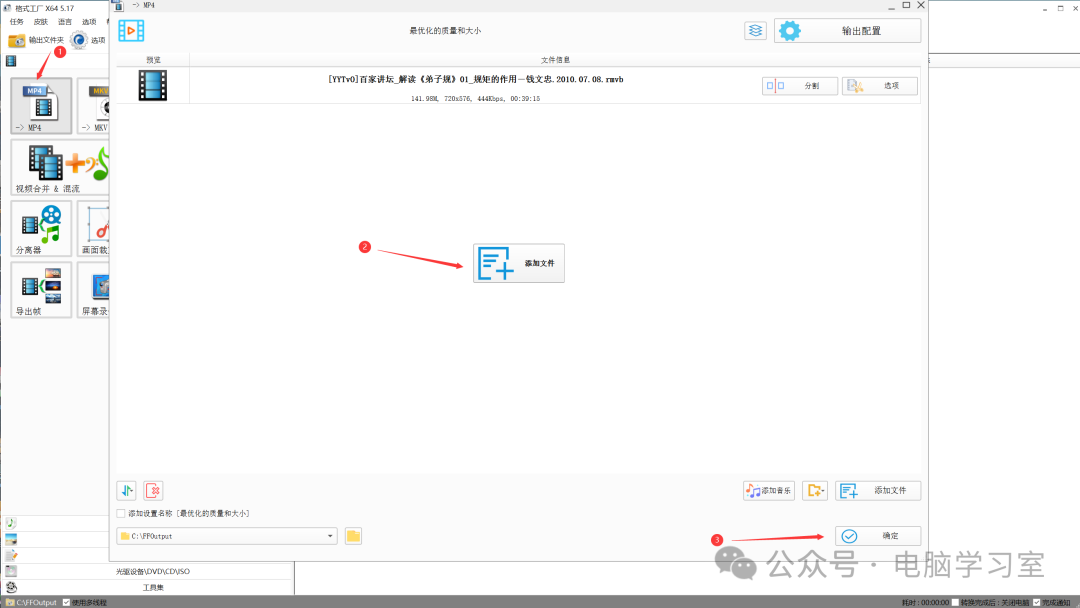Toggle 使用多线程 checkbox in status bar
This screenshot has height=608, width=1080.
[66, 602]
